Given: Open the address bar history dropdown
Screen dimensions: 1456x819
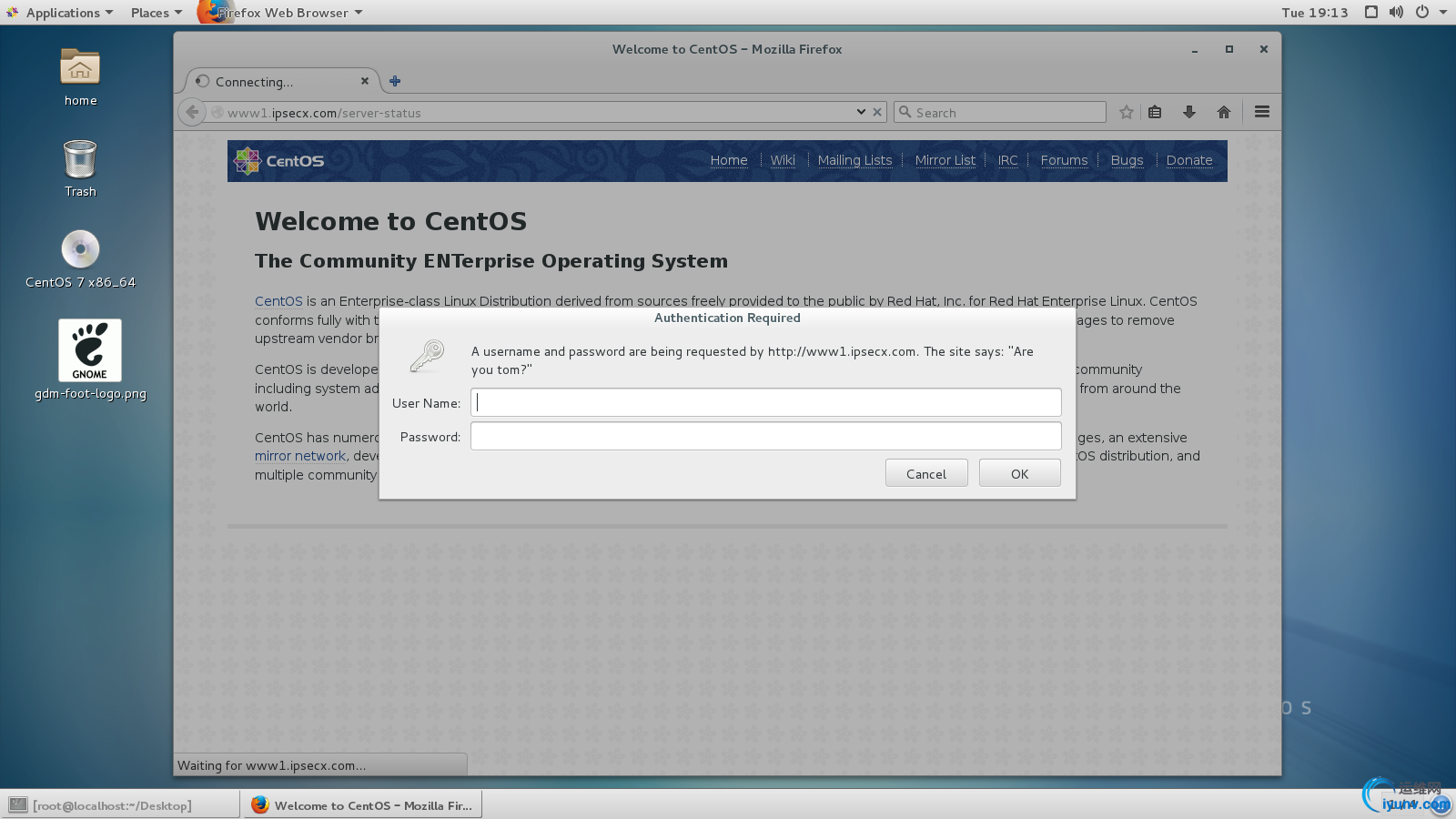Looking at the screenshot, I should pyautogui.click(x=861, y=112).
